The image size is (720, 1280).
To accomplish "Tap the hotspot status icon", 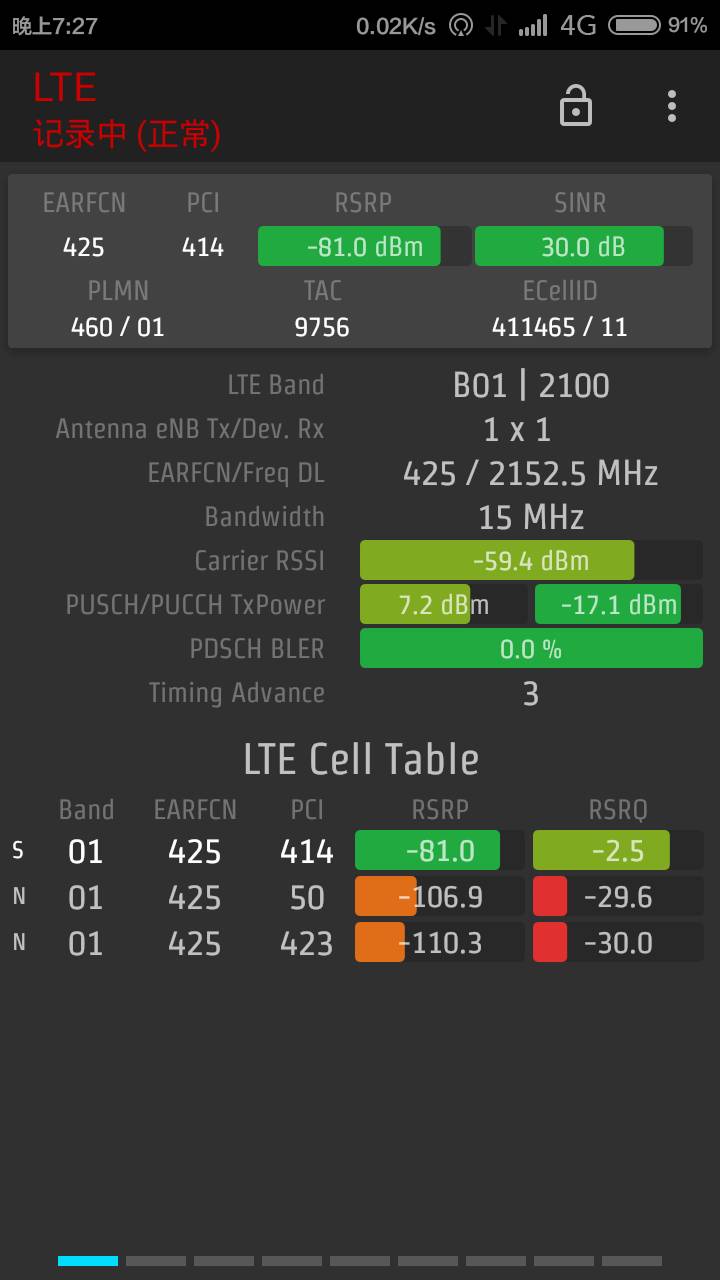I will (460, 26).
